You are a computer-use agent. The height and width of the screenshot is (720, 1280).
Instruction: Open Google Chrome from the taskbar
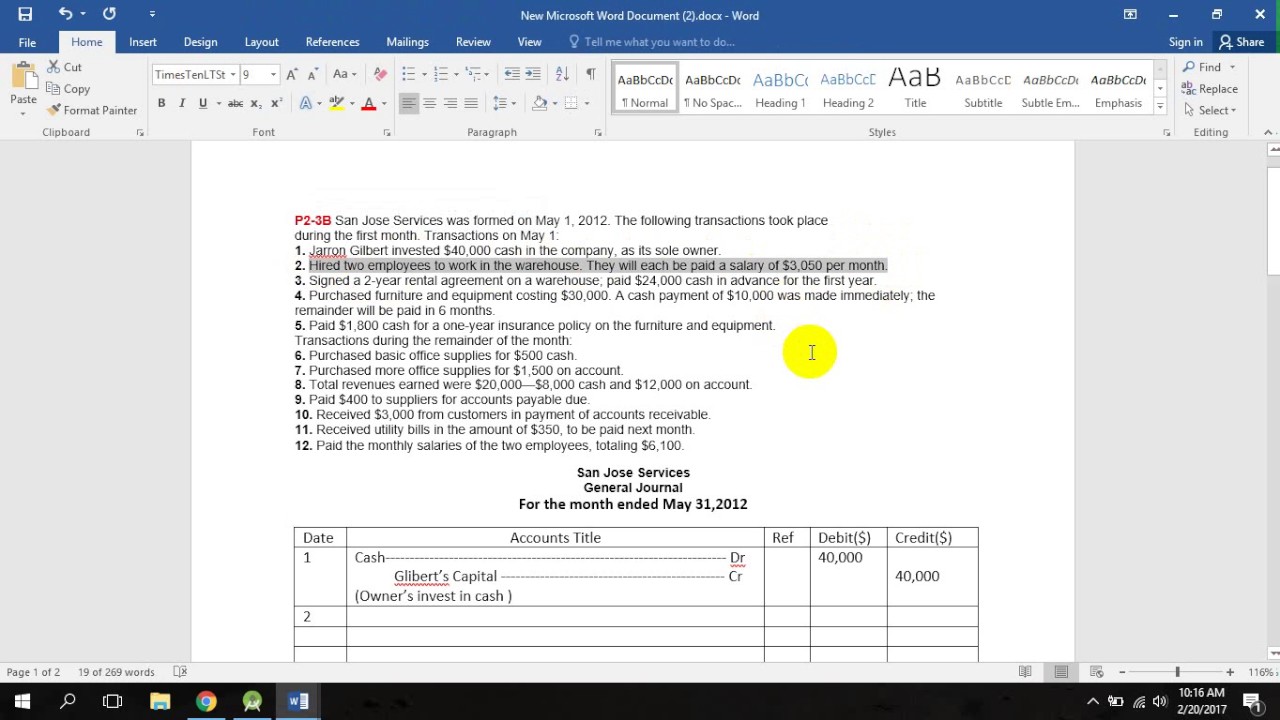coord(206,701)
